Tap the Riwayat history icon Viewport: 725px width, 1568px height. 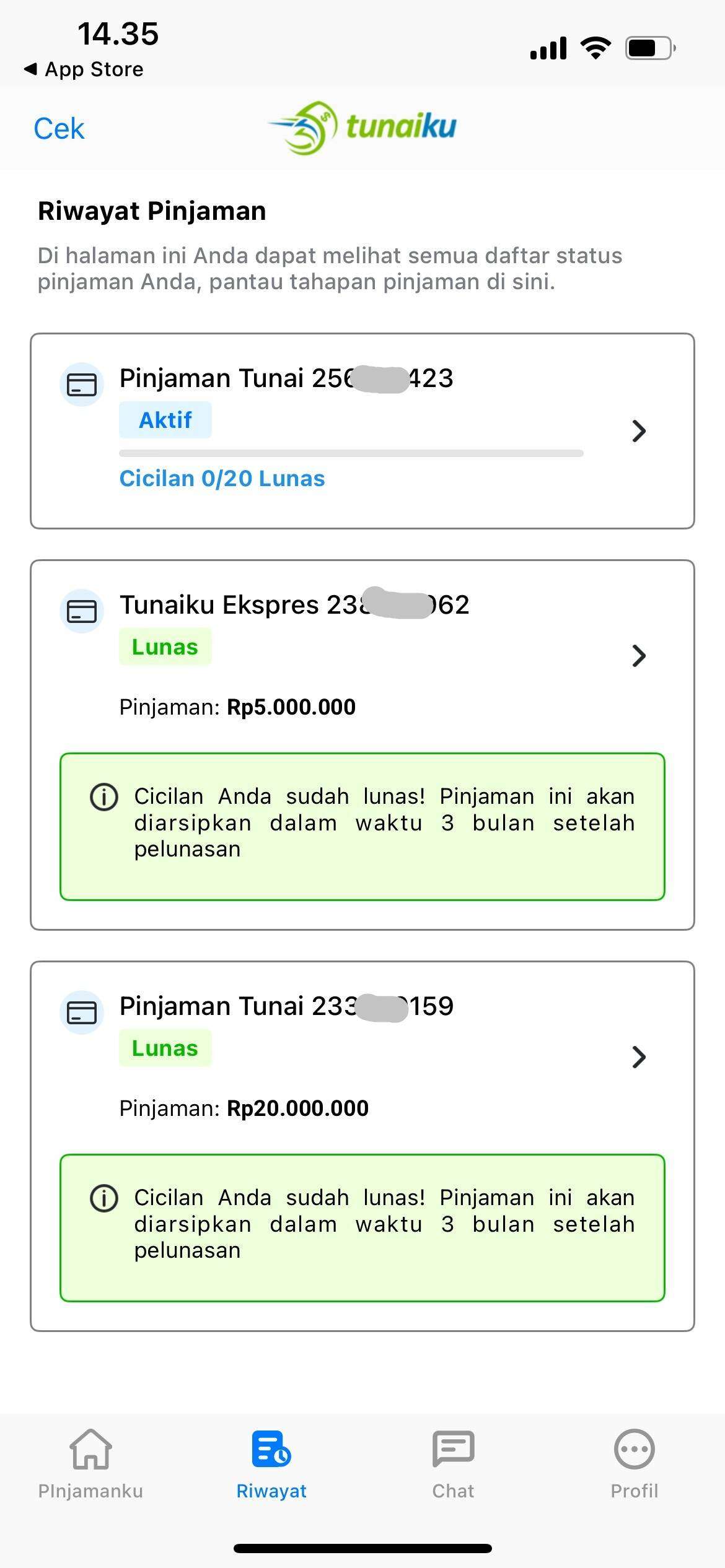tap(271, 1449)
